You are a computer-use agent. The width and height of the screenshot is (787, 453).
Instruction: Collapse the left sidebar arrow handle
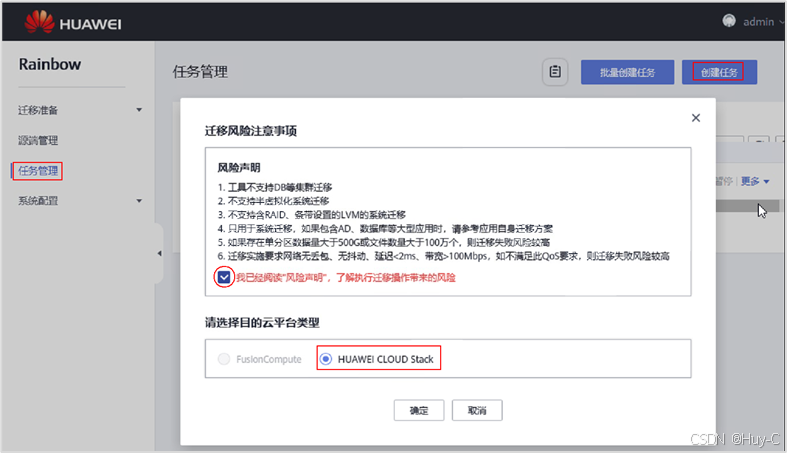pyautogui.click(x=159, y=253)
